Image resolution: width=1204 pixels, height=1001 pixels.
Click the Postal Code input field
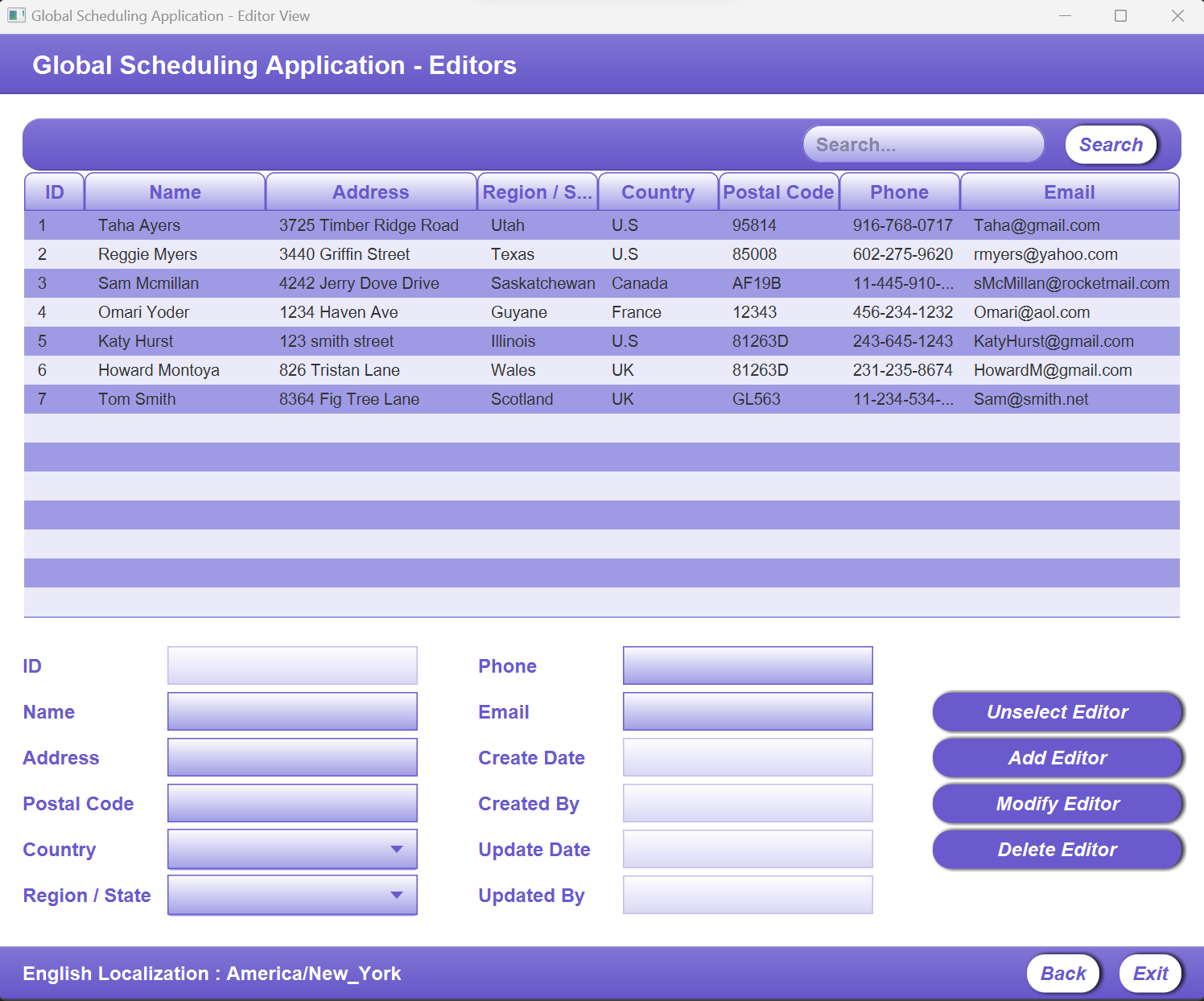pos(291,803)
